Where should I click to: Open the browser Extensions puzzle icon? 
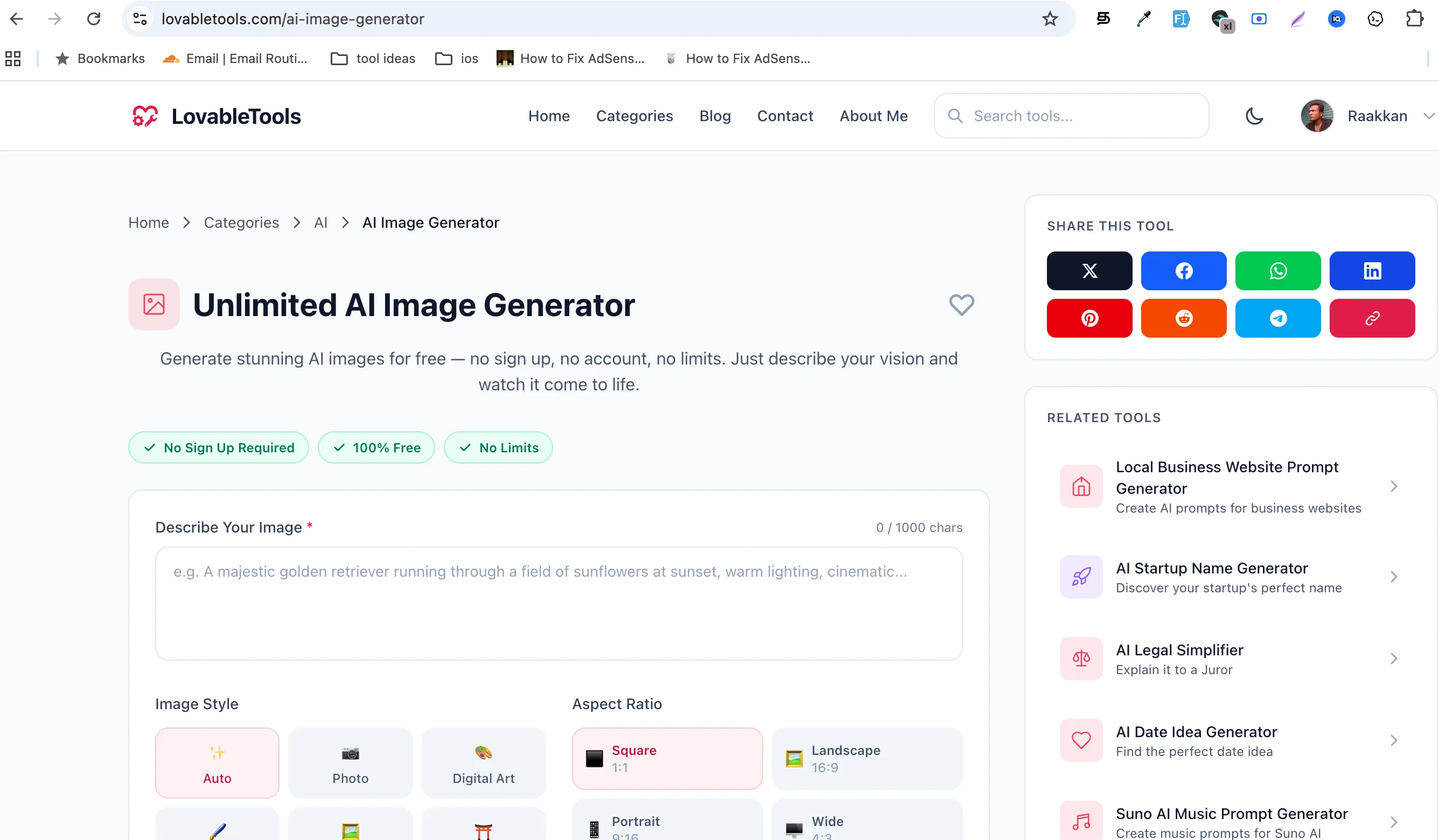(1414, 19)
